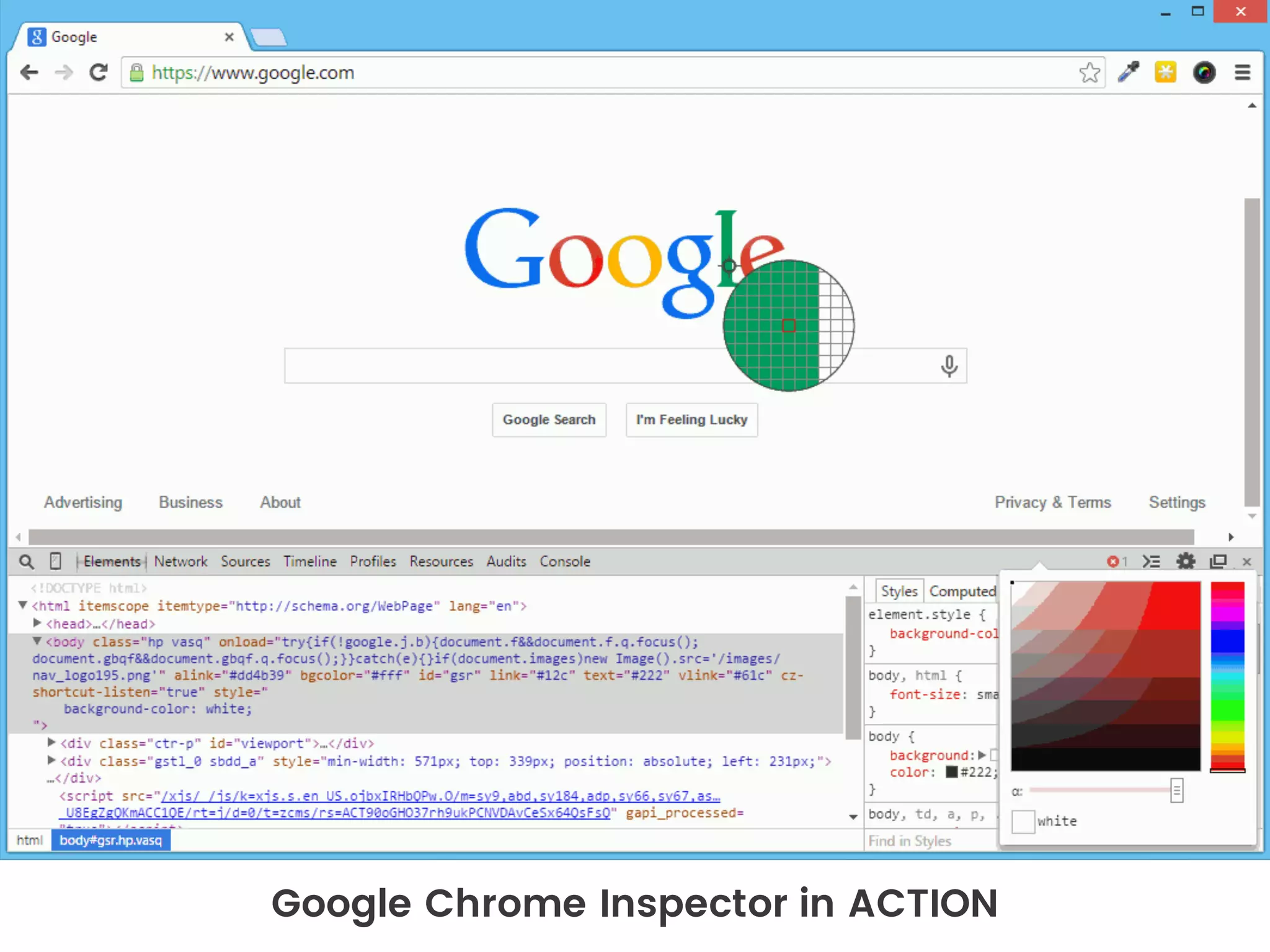
Task: Activate the eyedropper extension icon
Action: [x=1129, y=73]
